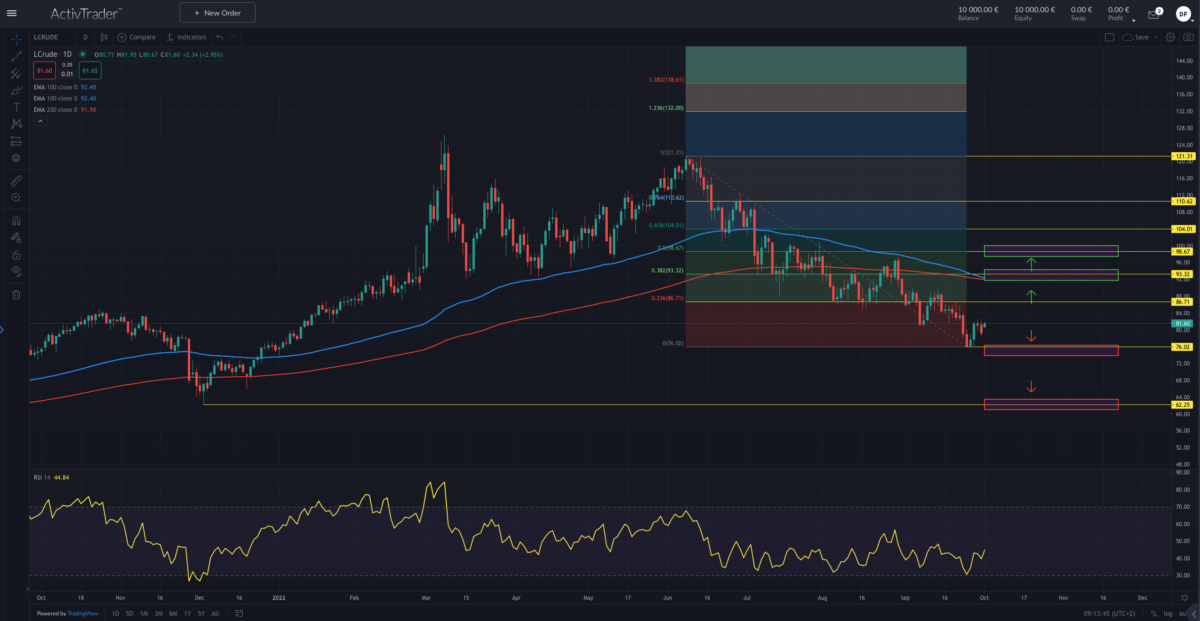The width and height of the screenshot is (1200, 621).
Task: Select the trend line drawing tool
Action: click(16, 56)
